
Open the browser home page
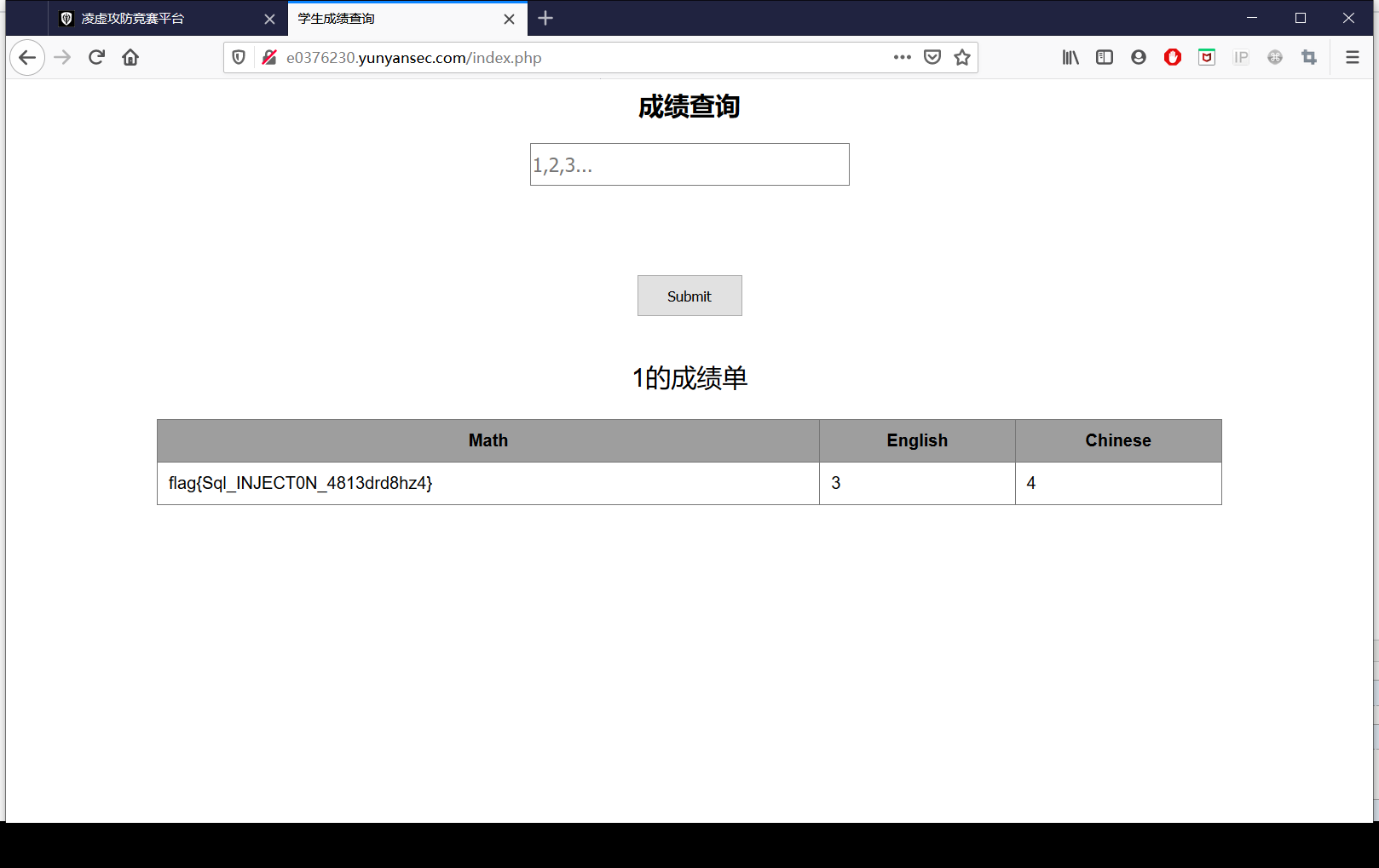[130, 57]
